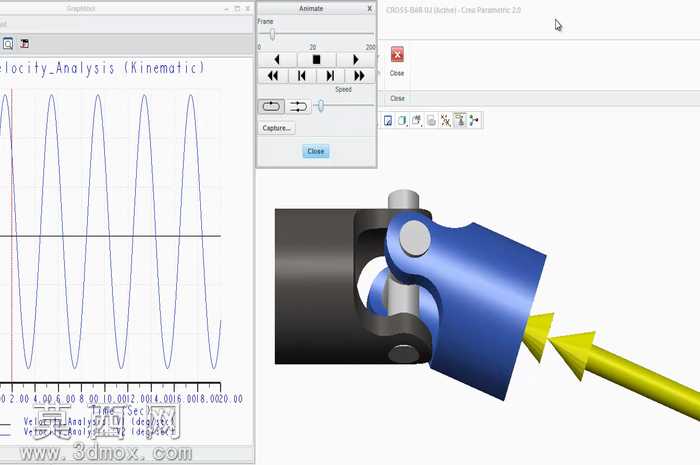700x465 pixels.
Task: Click the fast-forward-to-end double right arrow button
Action: coord(359,76)
